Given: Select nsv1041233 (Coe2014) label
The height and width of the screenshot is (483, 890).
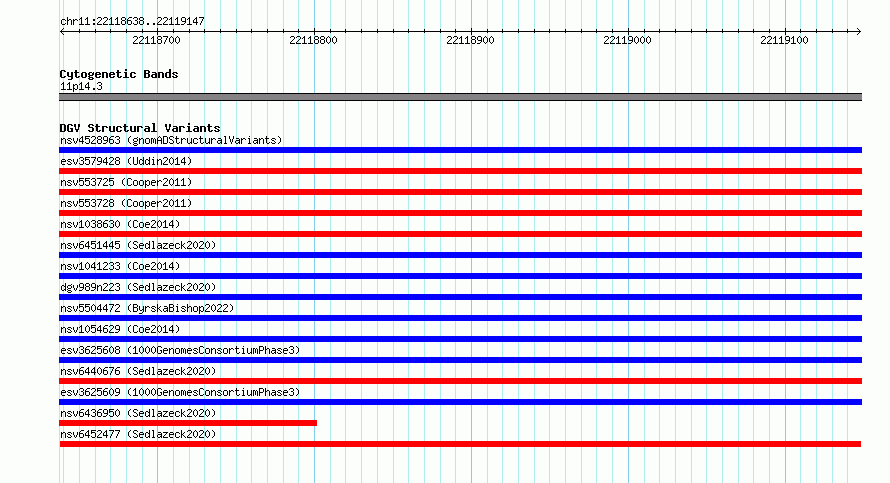Looking at the screenshot, I should [120, 266].
